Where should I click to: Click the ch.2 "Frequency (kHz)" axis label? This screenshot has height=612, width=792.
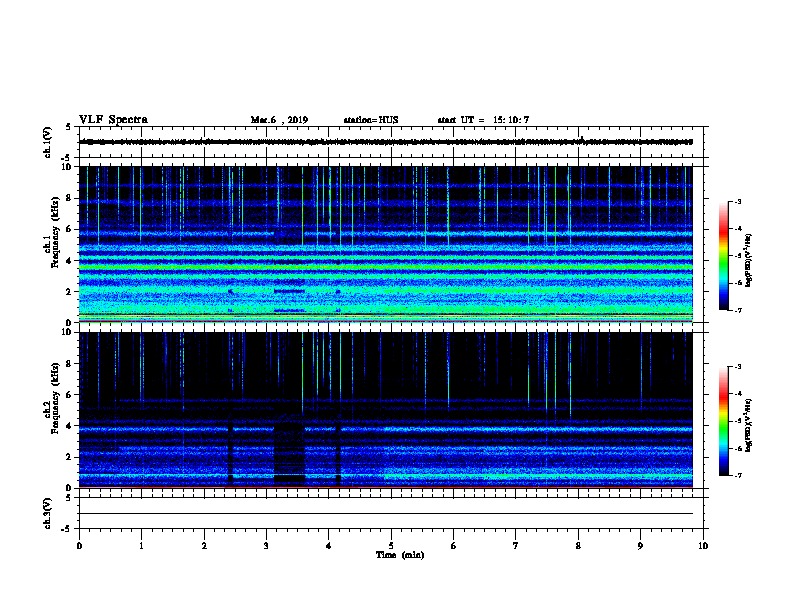(x=56, y=399)
